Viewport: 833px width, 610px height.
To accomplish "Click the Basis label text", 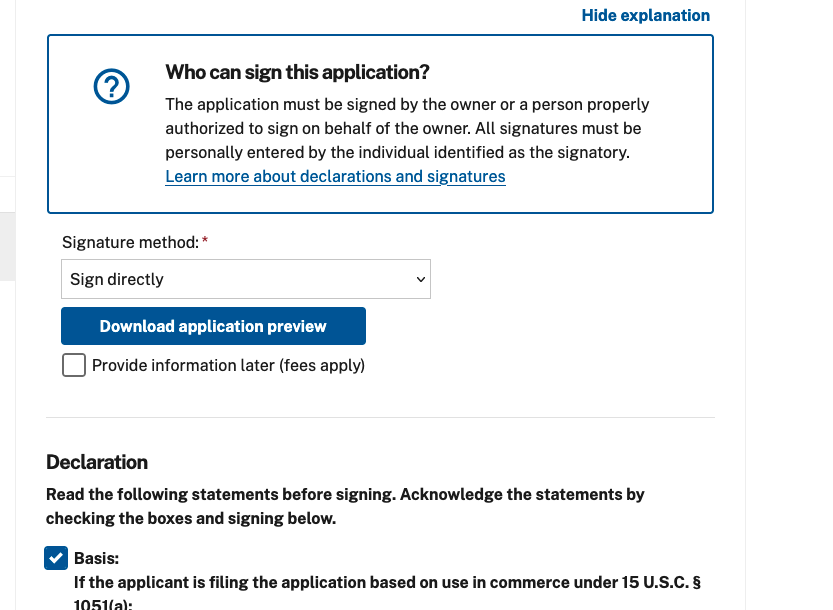I will click(97, 558).
